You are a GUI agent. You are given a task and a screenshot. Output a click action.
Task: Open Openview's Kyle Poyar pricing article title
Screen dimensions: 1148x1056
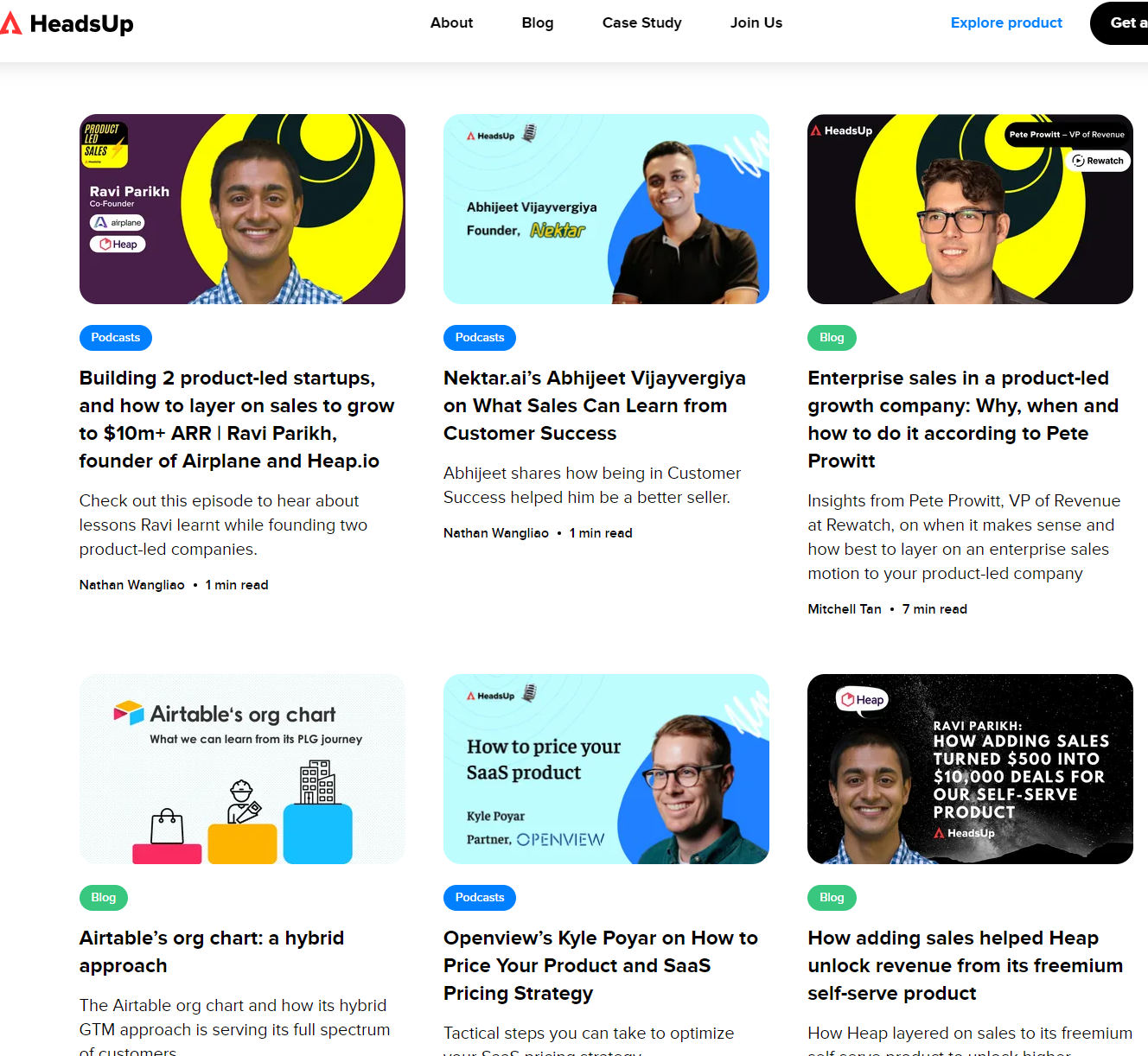click(601, 965)
